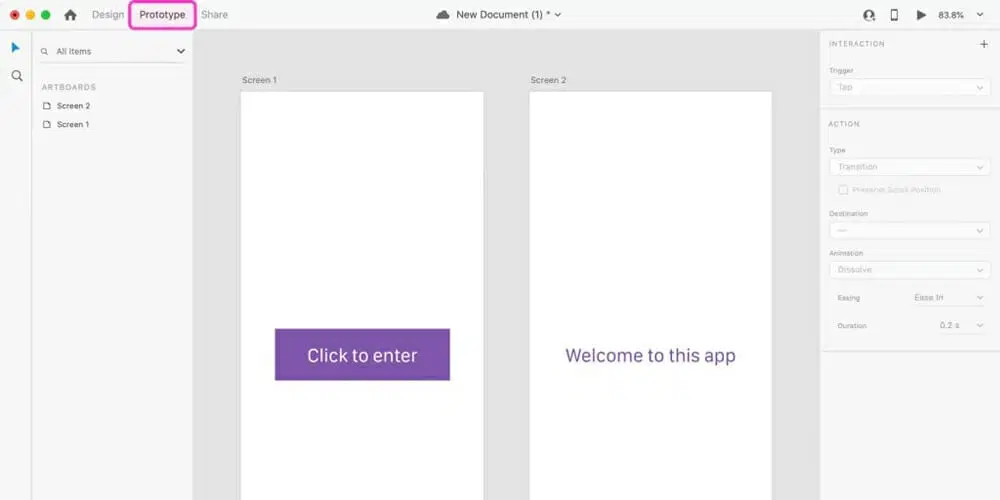Click the 83.8% zoom value
The height and width of the screenshot is (500, 1000).
click(950, 15)
